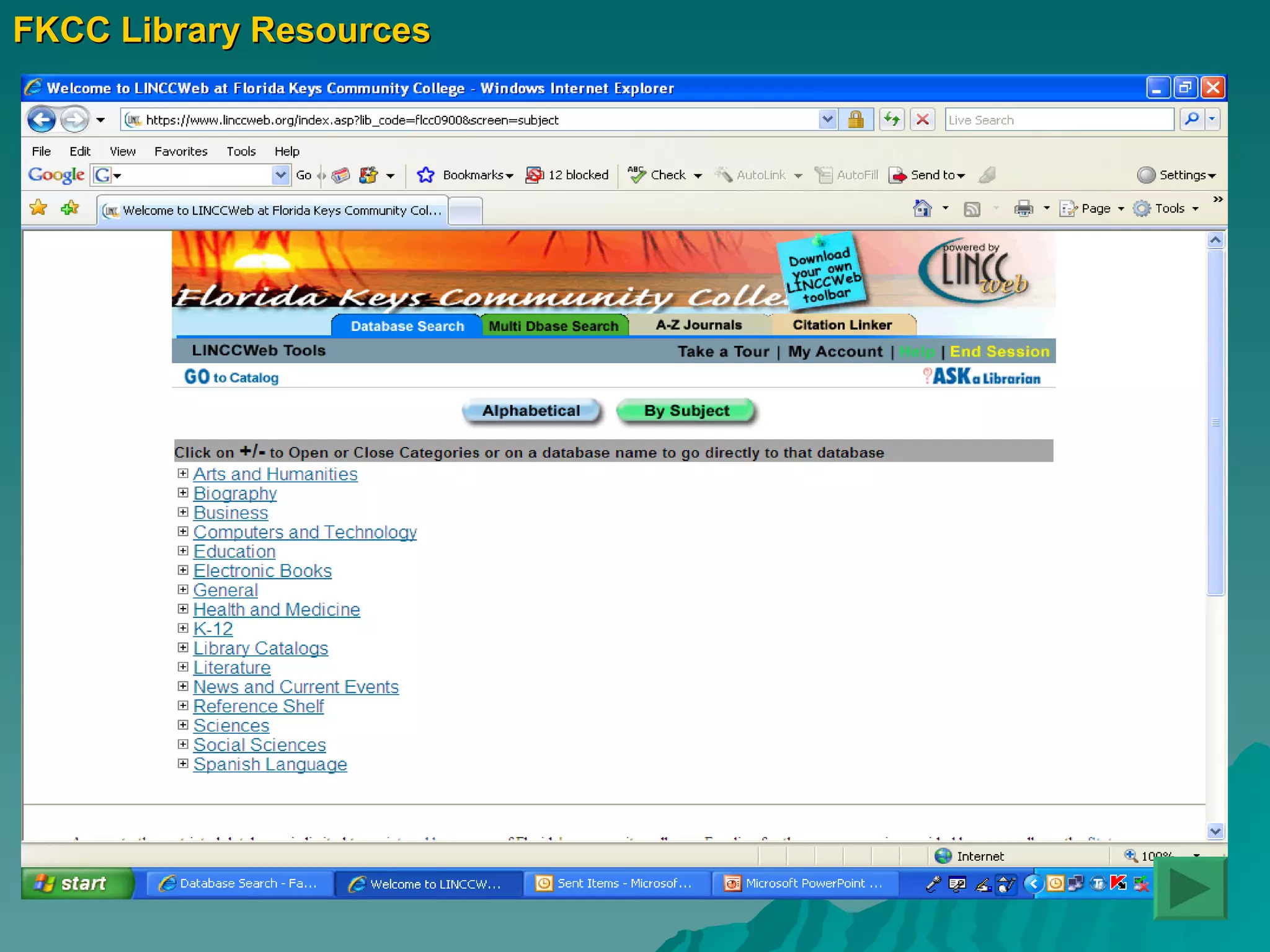The width and height of the screenshot is (1270, 952).
Task: Click the Send to toolbar icon
Action: point(898,175)
